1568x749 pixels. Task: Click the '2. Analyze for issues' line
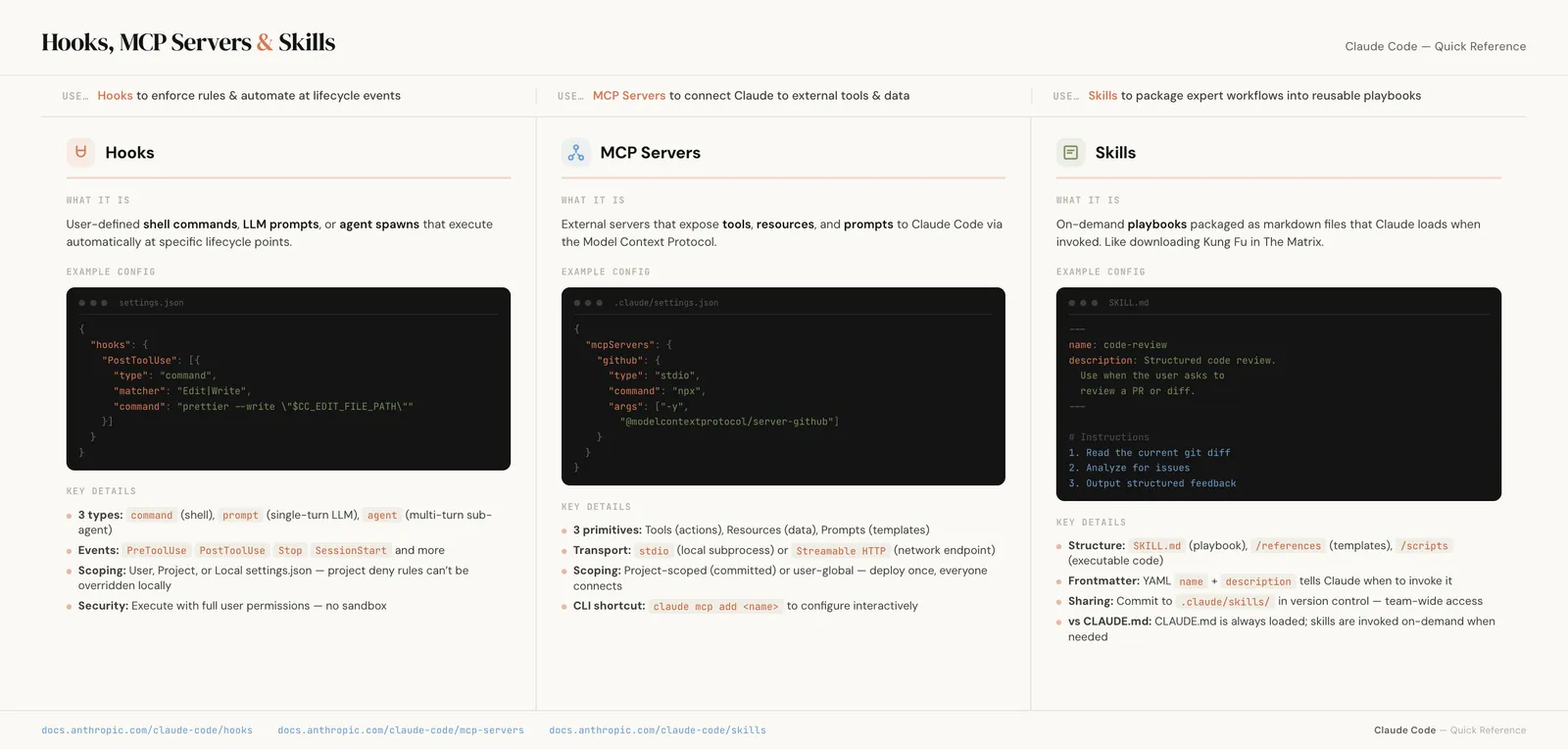click(x=1129, y=468)
